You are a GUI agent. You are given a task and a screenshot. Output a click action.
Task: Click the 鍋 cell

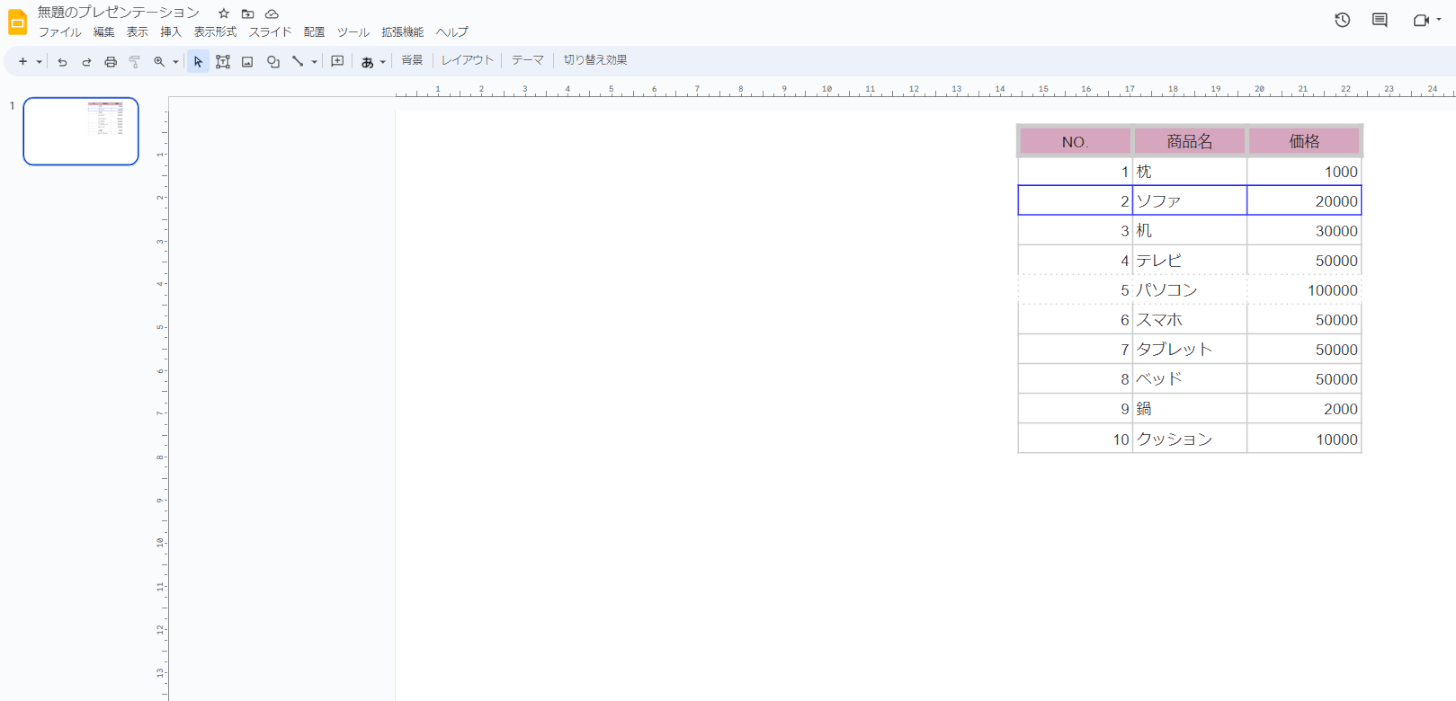pos(1190,409)
